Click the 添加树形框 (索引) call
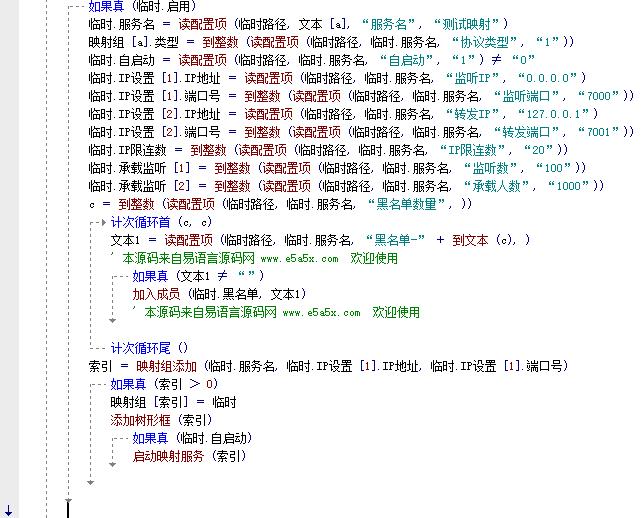Screen dimensions: 643x518 (x=162, y=420)
